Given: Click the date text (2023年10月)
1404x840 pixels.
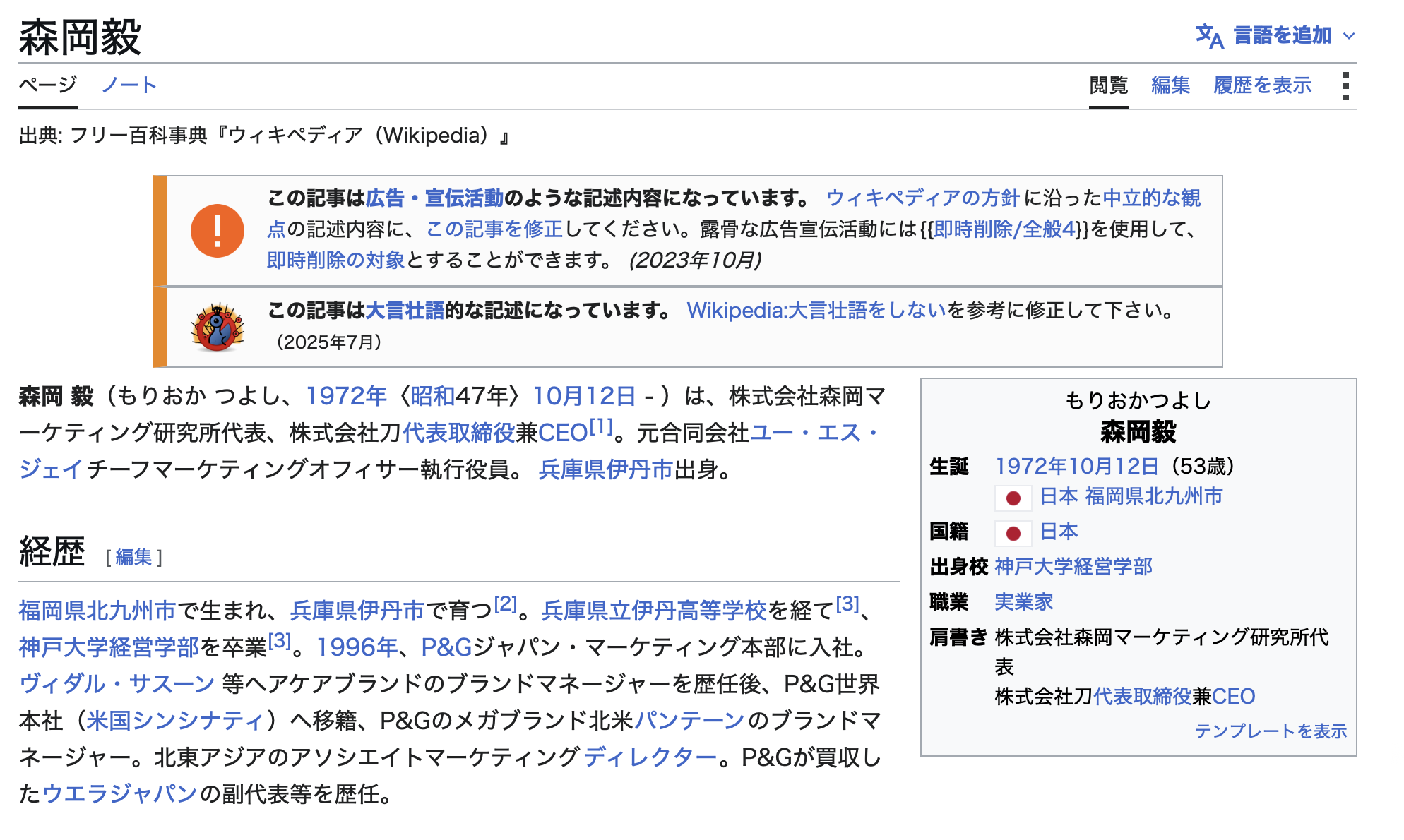Looking at the screenshot, I should 696,260.
